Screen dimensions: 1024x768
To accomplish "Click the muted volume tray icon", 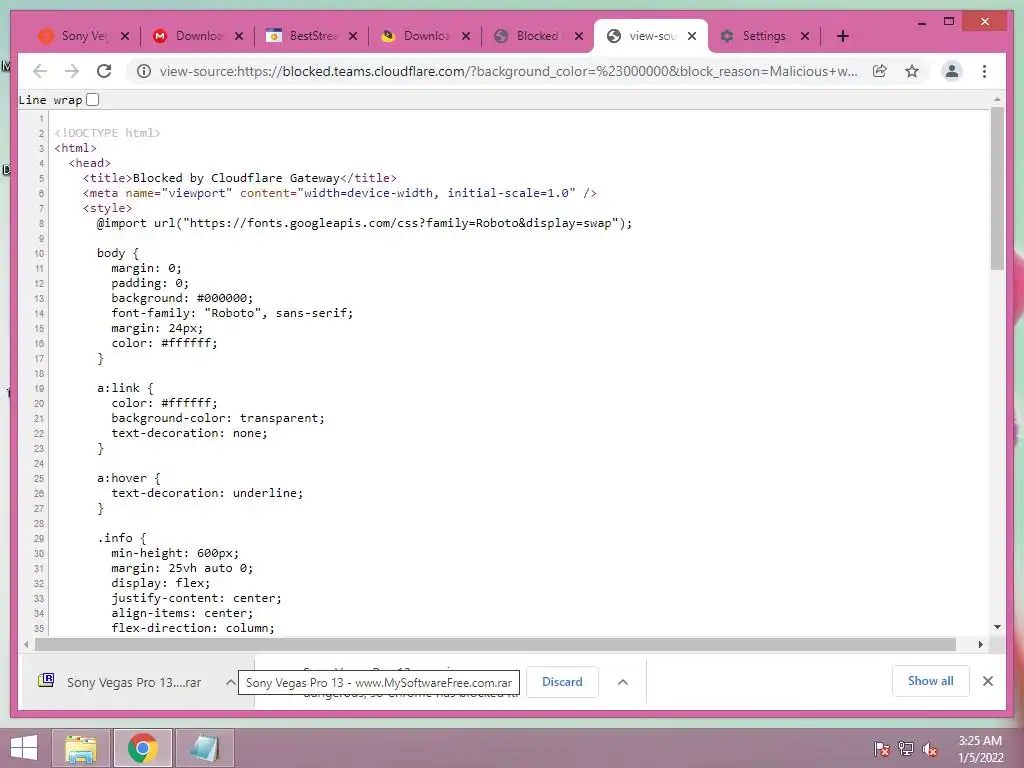I will (x=930, y=749).
